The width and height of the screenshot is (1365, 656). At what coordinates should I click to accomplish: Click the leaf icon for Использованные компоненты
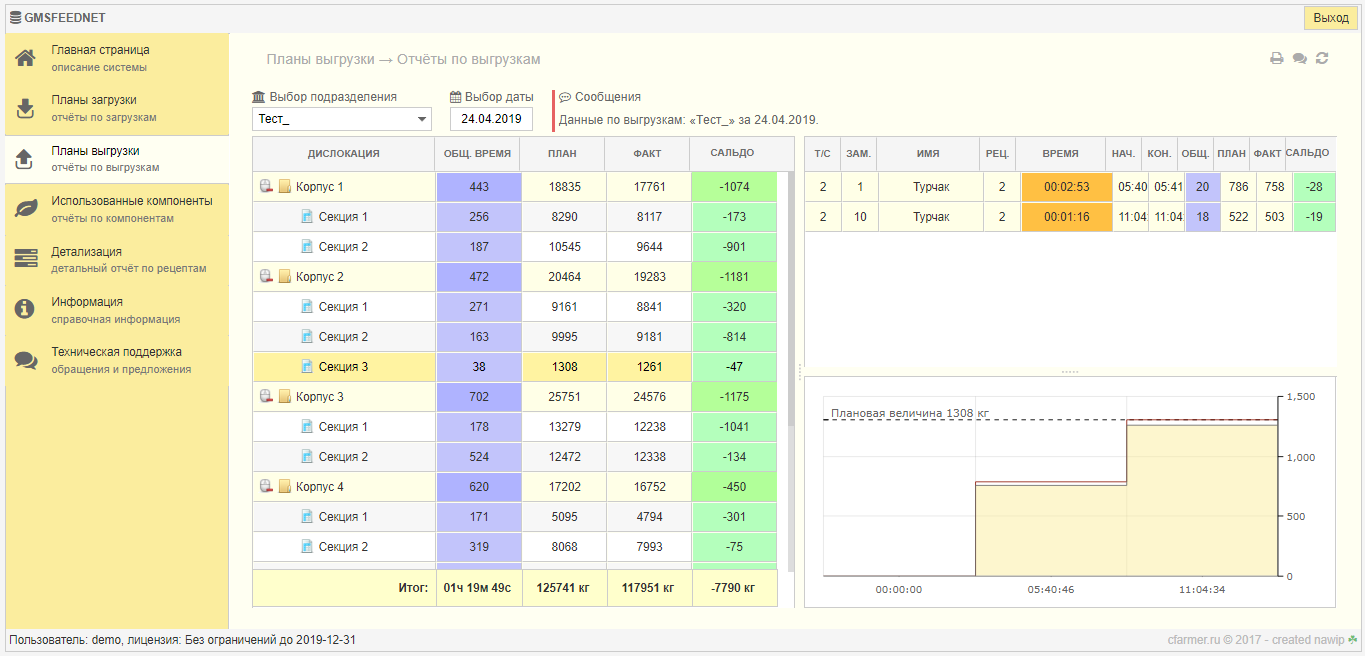click(x=26, y=209)
